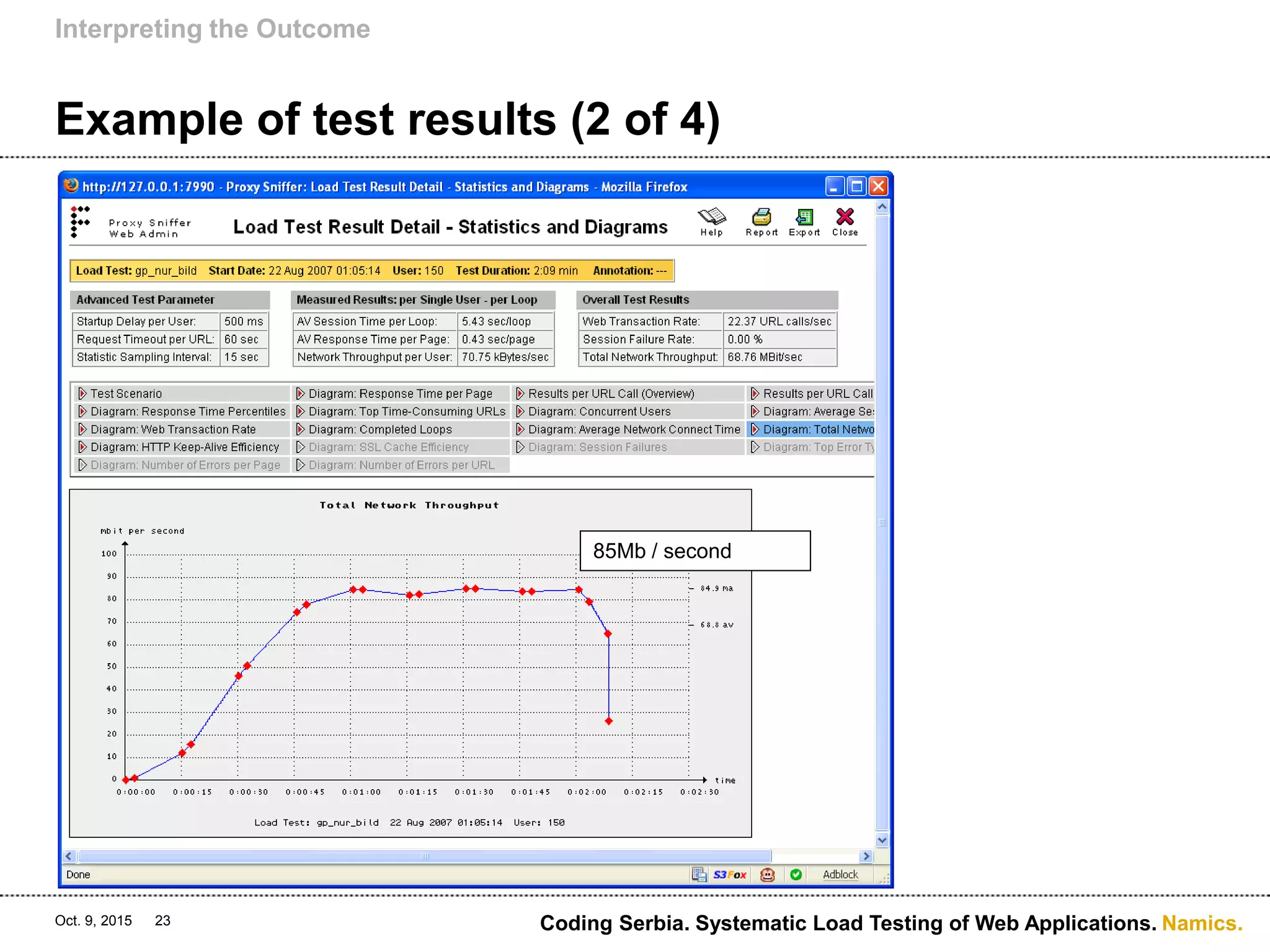The height and width of the screenshot is (952, 1270).
Task: Click the Report printer icon
Action: [x=761, y=218]
